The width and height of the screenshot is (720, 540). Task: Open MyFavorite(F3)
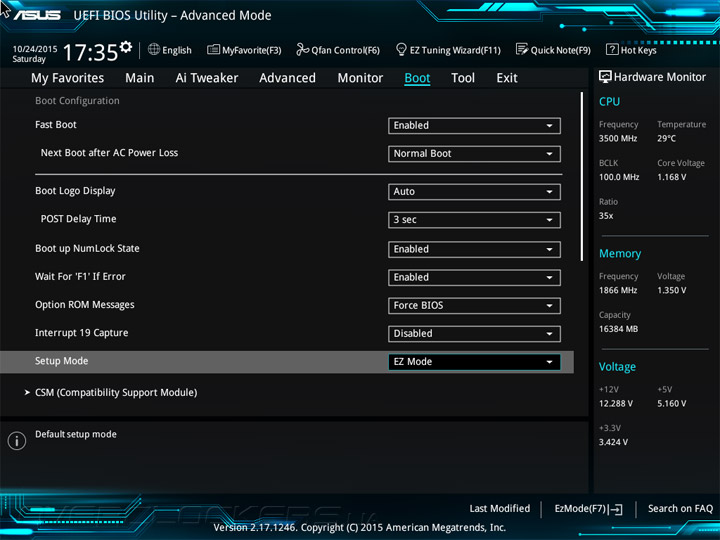244,50
